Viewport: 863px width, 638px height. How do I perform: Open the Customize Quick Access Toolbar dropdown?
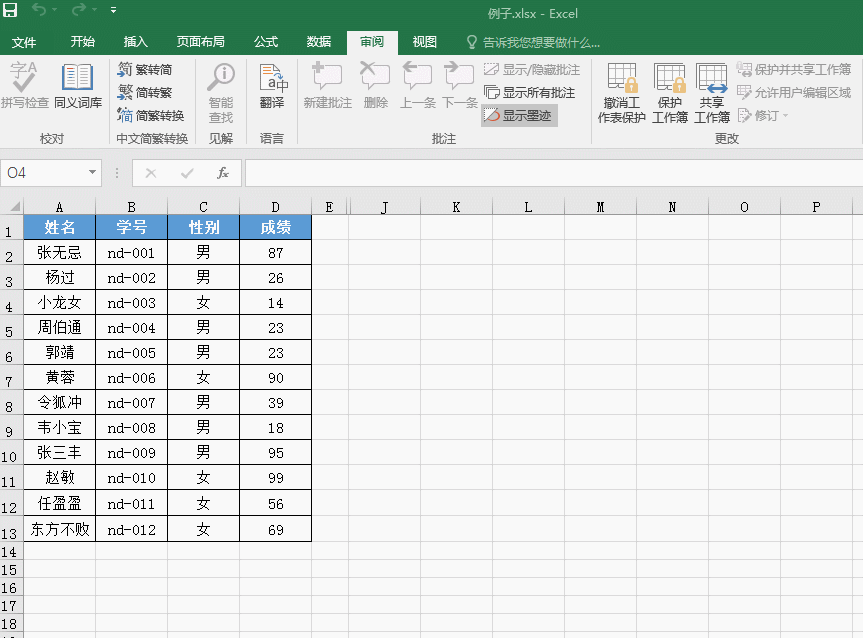click(113, 10)
